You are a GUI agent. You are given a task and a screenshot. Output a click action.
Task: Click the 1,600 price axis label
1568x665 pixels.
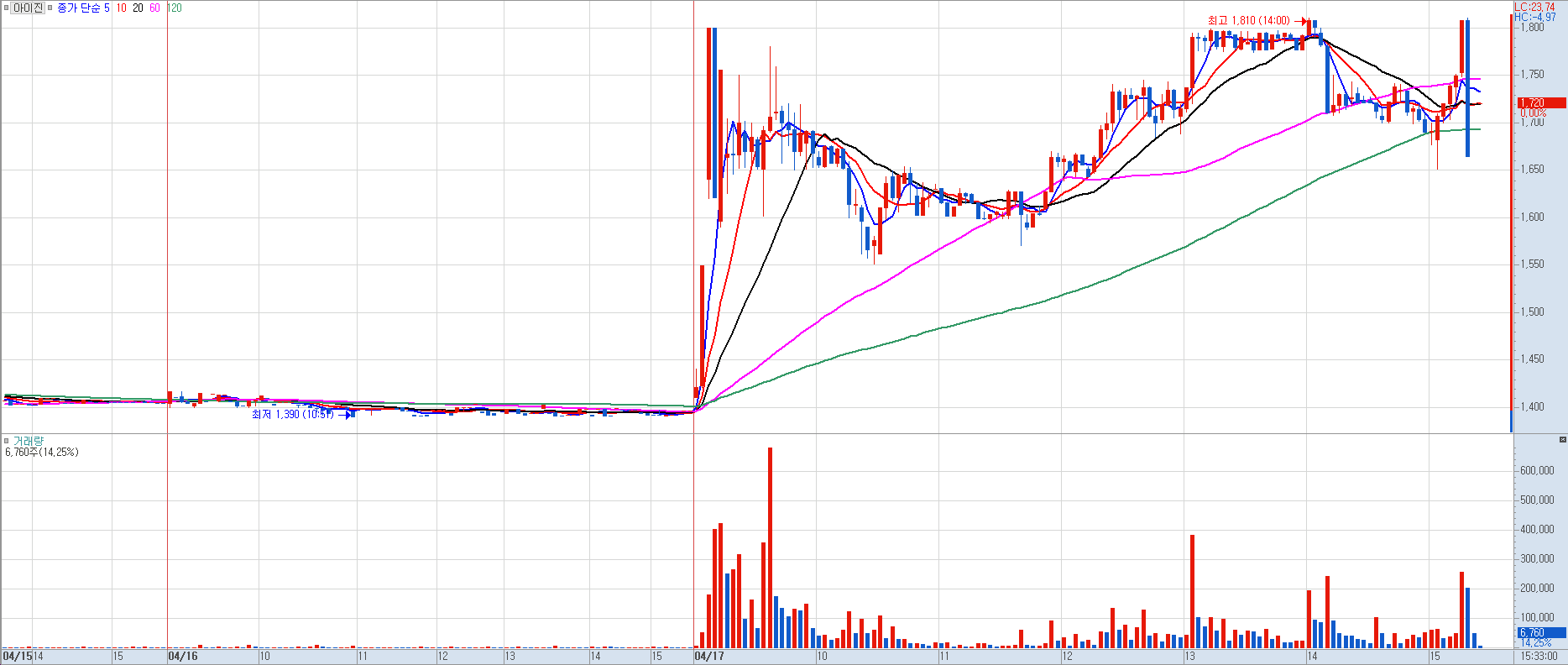[1532, 217]
